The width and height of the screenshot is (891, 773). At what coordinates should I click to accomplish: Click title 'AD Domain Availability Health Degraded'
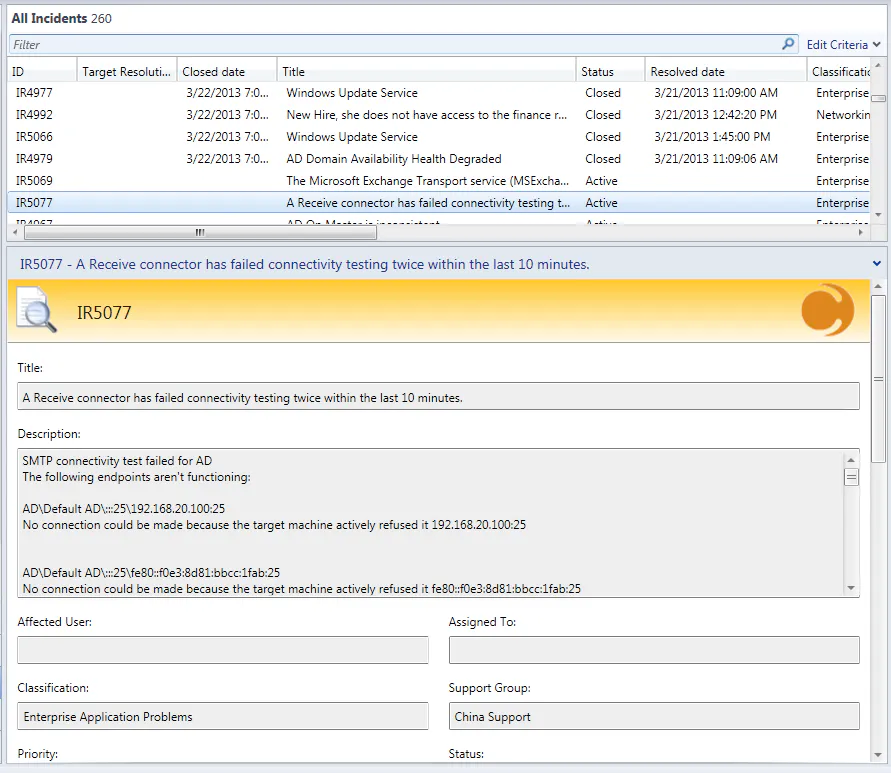coord(394,159)
